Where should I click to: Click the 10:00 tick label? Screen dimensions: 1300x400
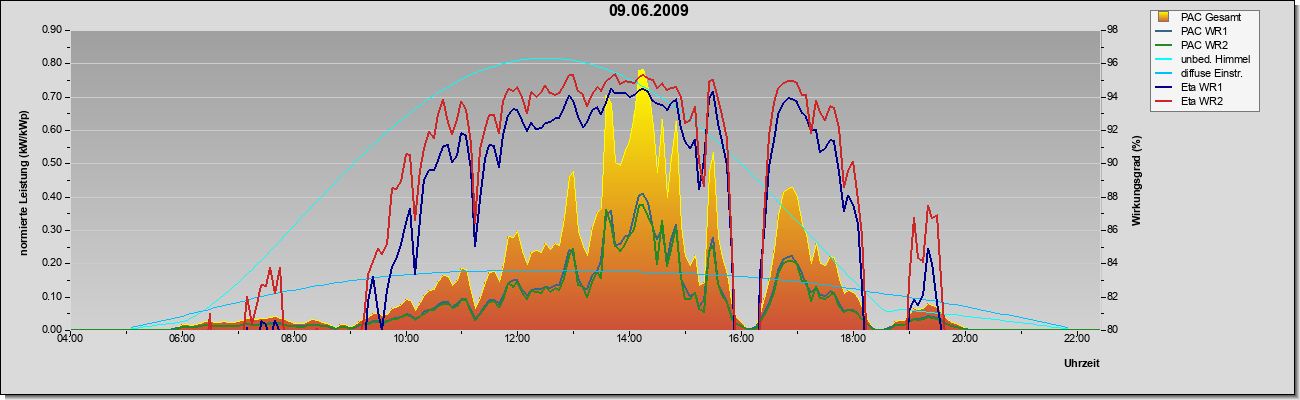pos(405,341)
